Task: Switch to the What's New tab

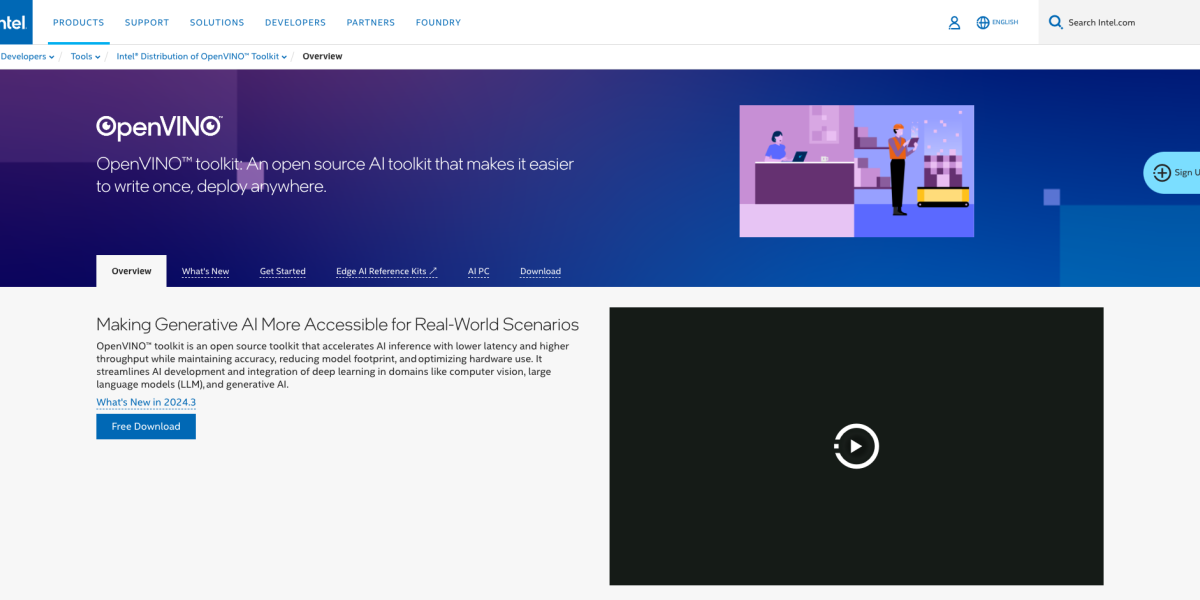Action: pos(205,271)
